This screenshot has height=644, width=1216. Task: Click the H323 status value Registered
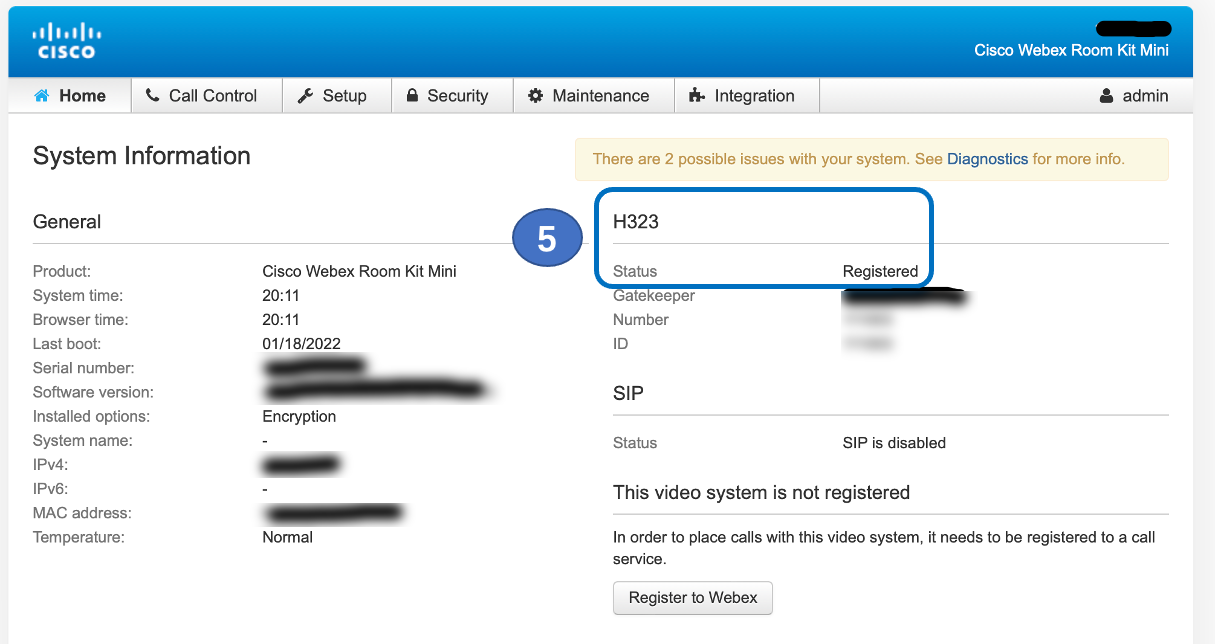880,271
